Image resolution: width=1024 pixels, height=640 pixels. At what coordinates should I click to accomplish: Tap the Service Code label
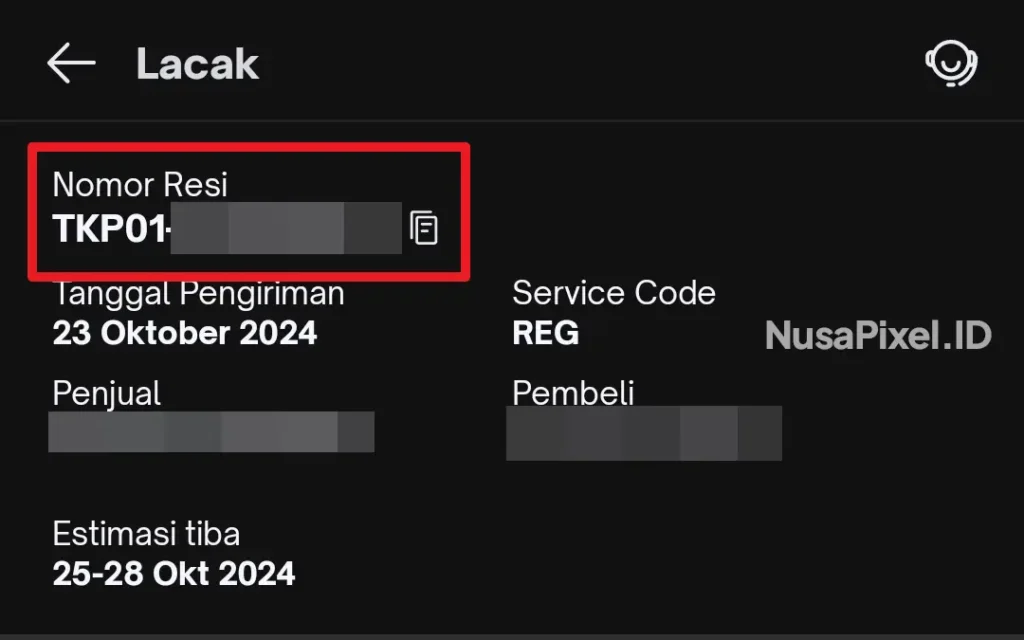(613, 294)
